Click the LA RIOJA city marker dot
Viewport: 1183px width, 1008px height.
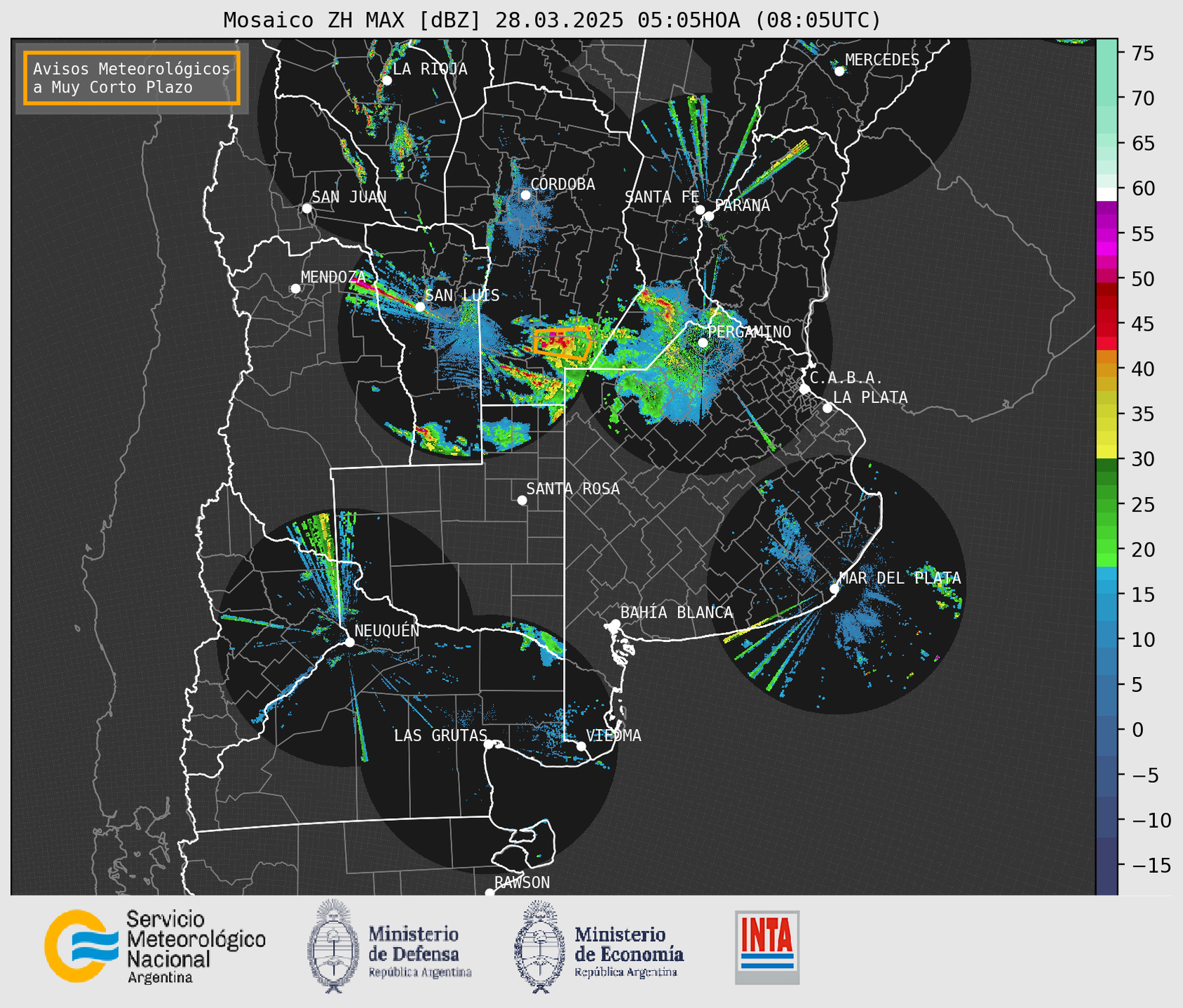386,80
